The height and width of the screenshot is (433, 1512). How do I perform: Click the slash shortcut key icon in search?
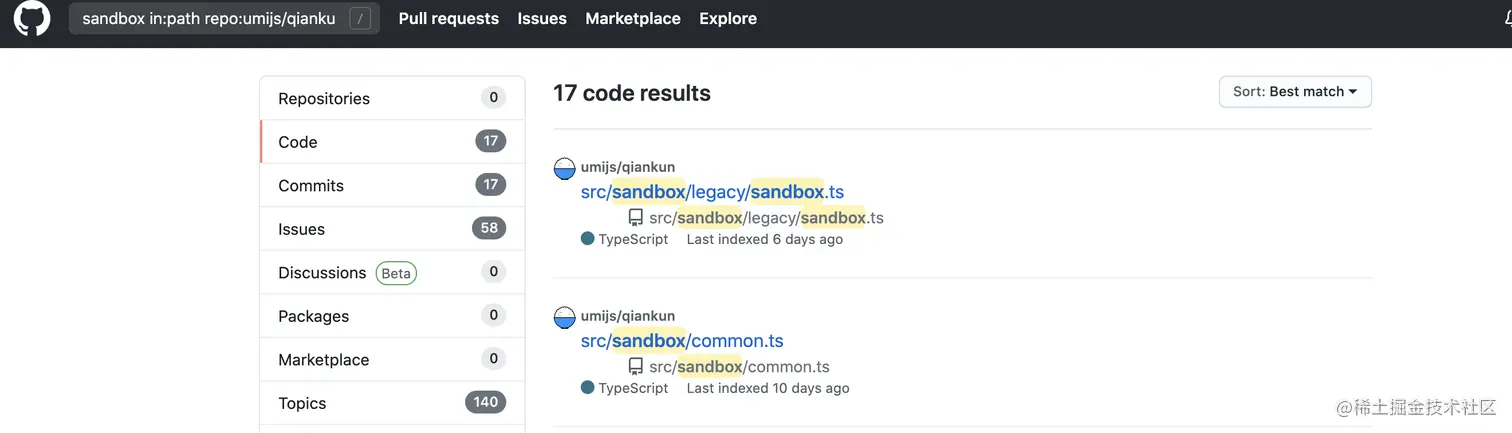point(360,18)
